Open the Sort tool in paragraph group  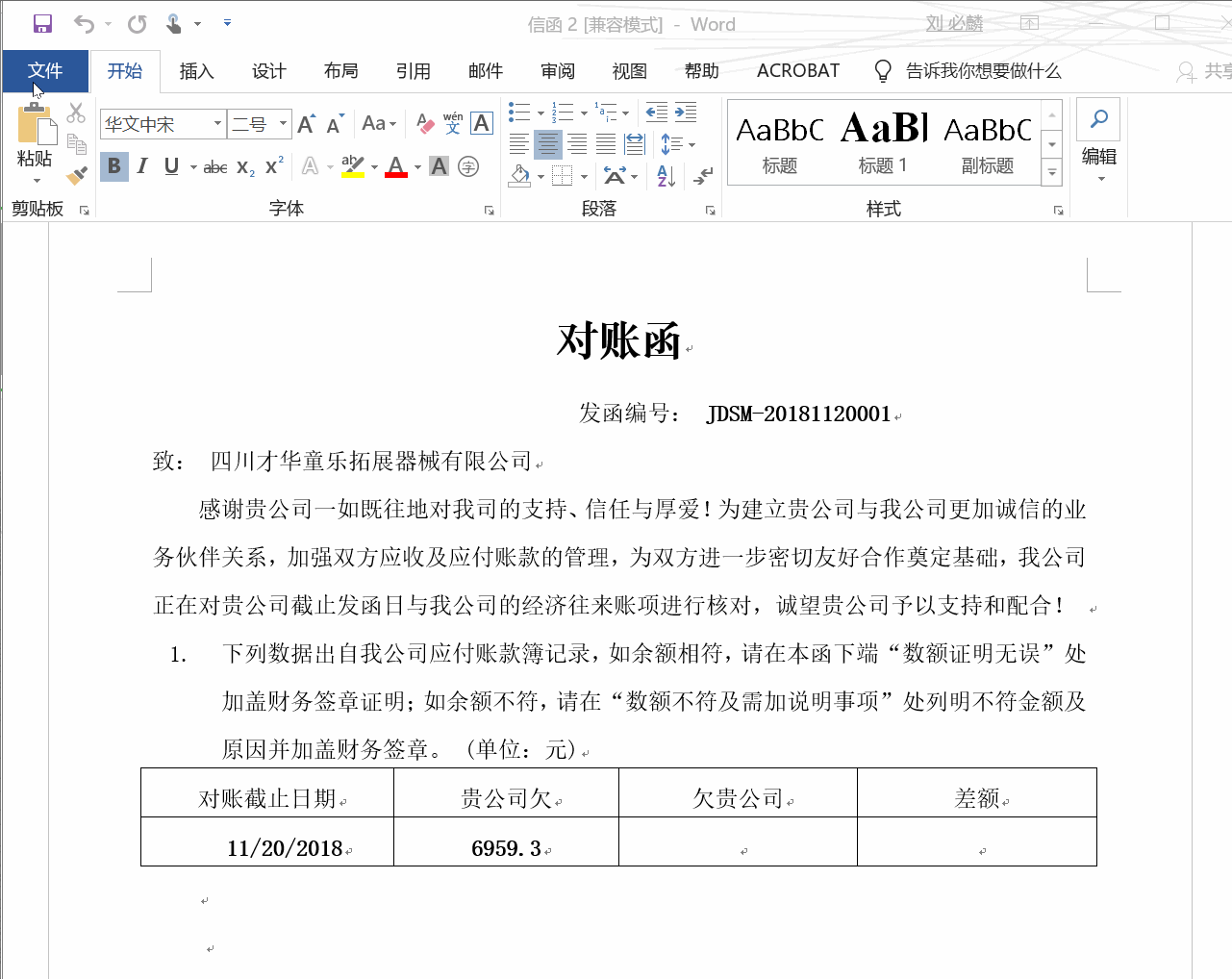tap(664, 176)
